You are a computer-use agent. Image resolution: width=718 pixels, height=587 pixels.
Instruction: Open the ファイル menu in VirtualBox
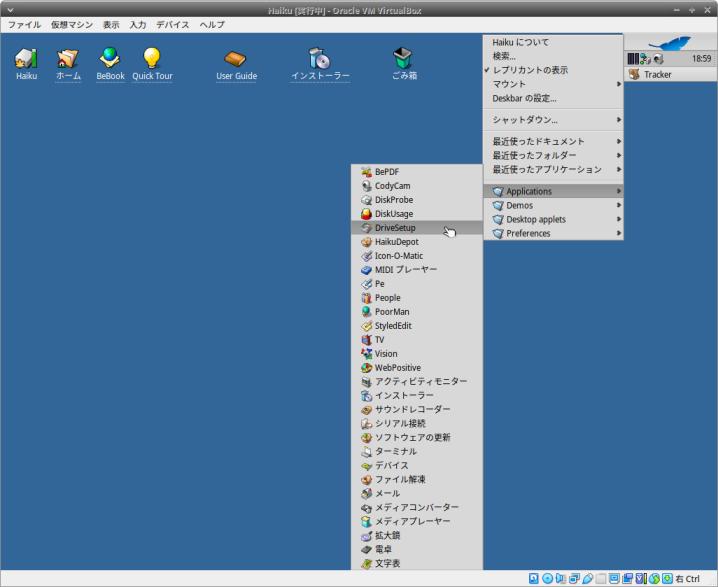[x=24, y=25]
